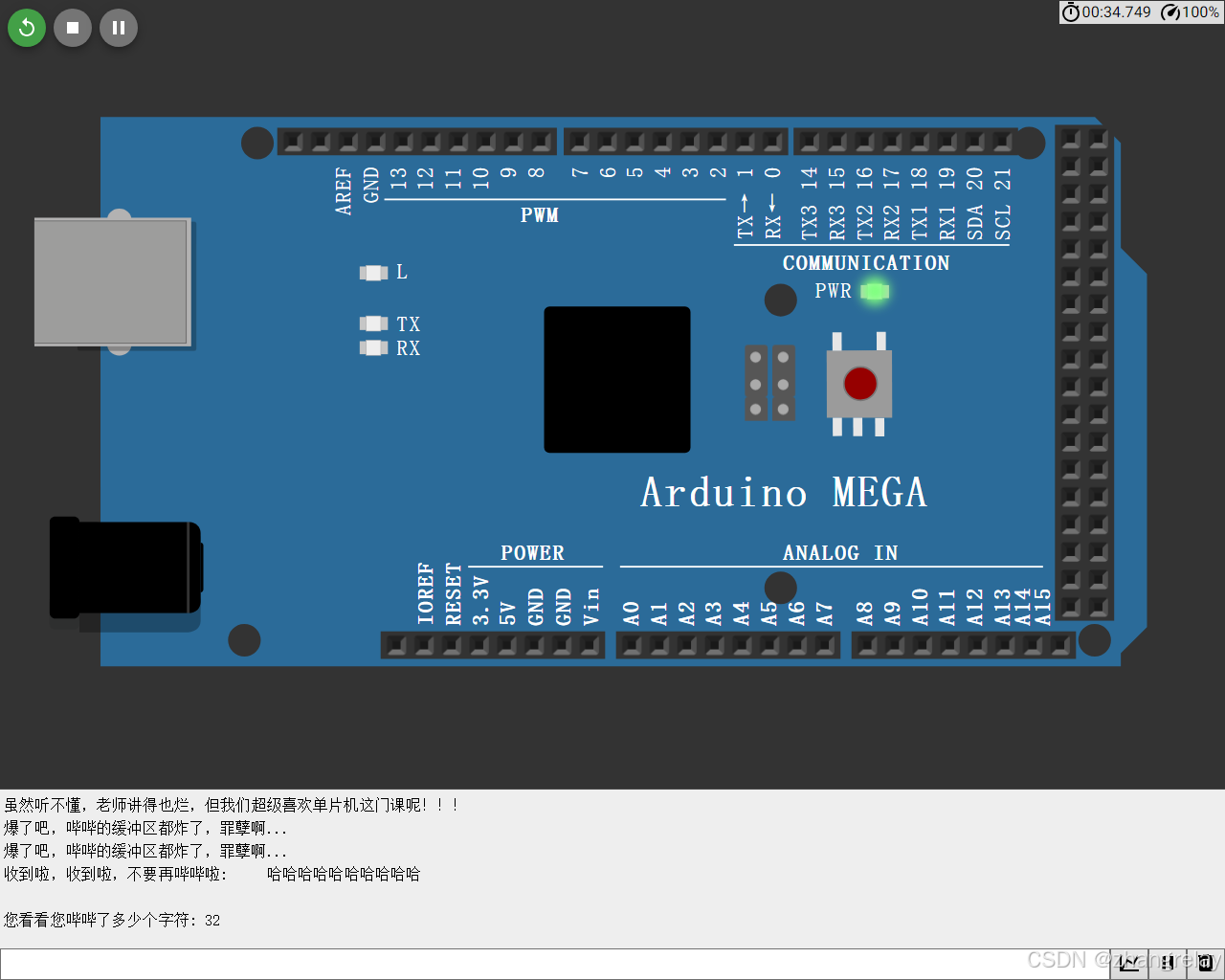1225x980 pixels.
Task: Click the TX3 pin 14 socket
Action: 810,143
